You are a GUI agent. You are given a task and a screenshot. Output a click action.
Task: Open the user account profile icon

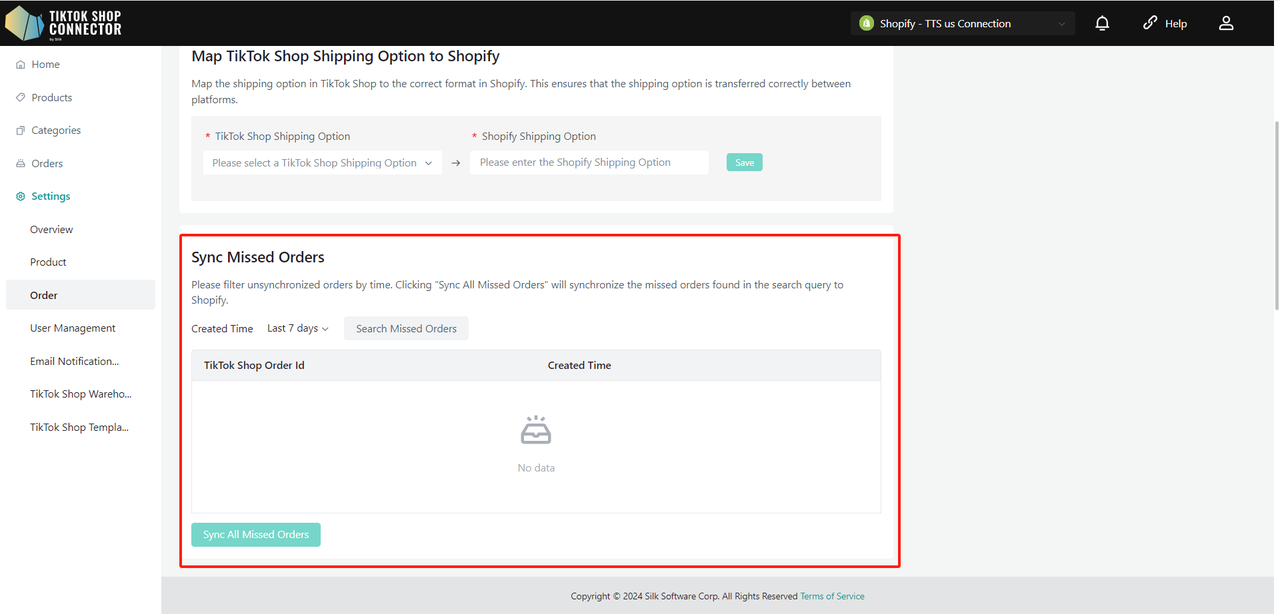(x=1226, y=23)
